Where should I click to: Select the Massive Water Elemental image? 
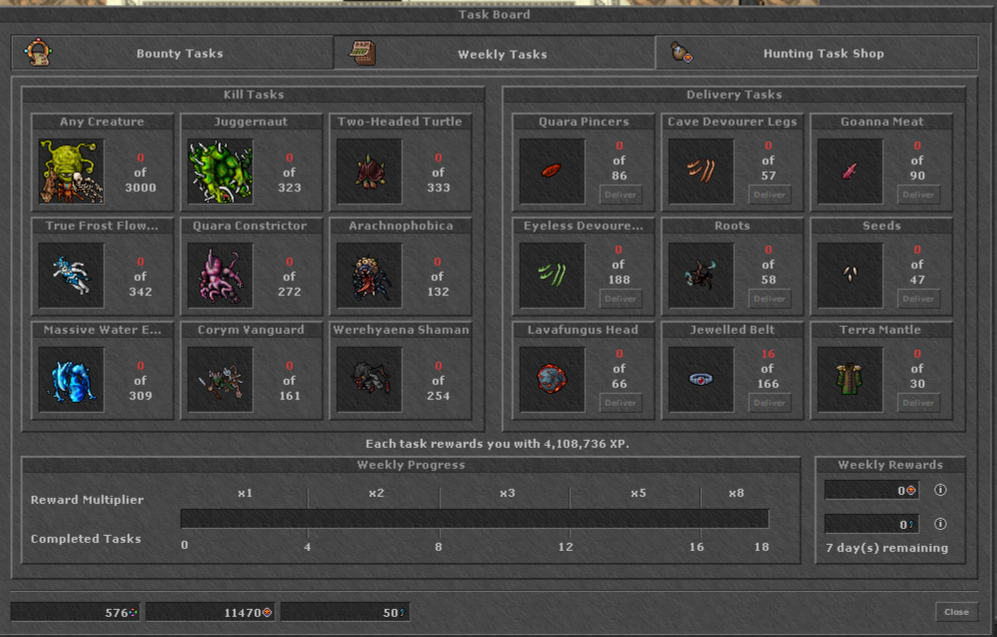pos(71,380)
